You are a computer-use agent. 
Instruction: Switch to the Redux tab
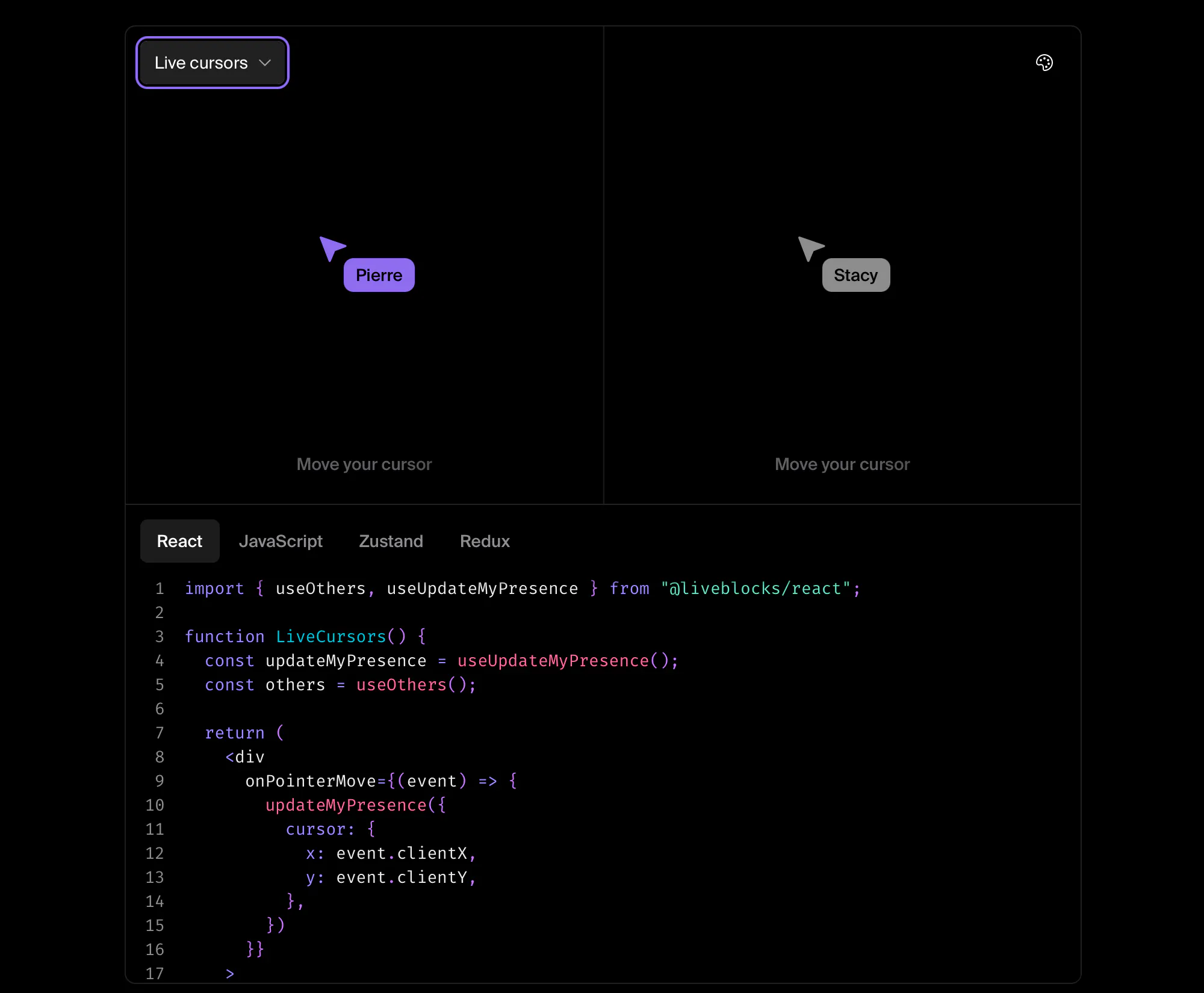485,541
